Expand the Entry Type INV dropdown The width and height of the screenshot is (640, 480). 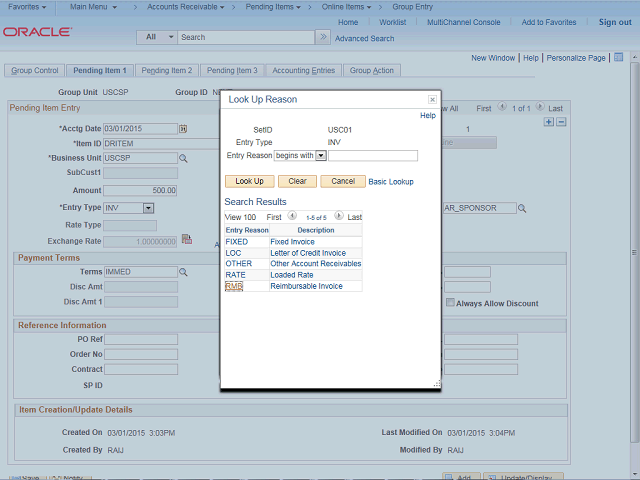[147, 208]
